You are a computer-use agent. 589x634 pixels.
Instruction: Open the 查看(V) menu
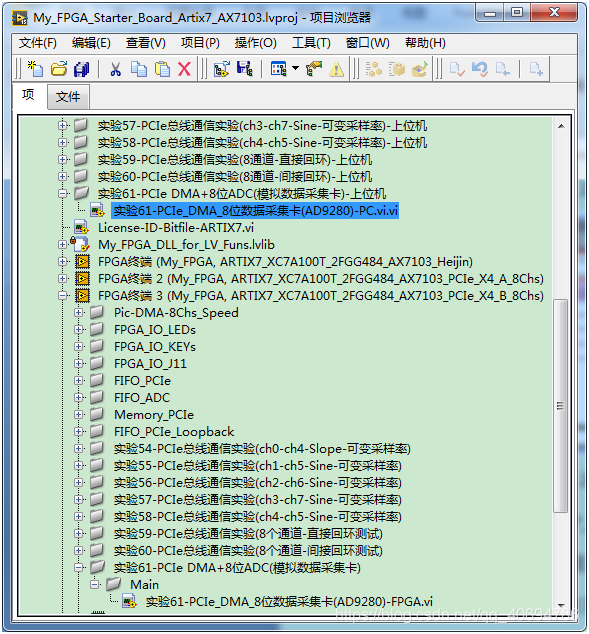tap(146, 43)
